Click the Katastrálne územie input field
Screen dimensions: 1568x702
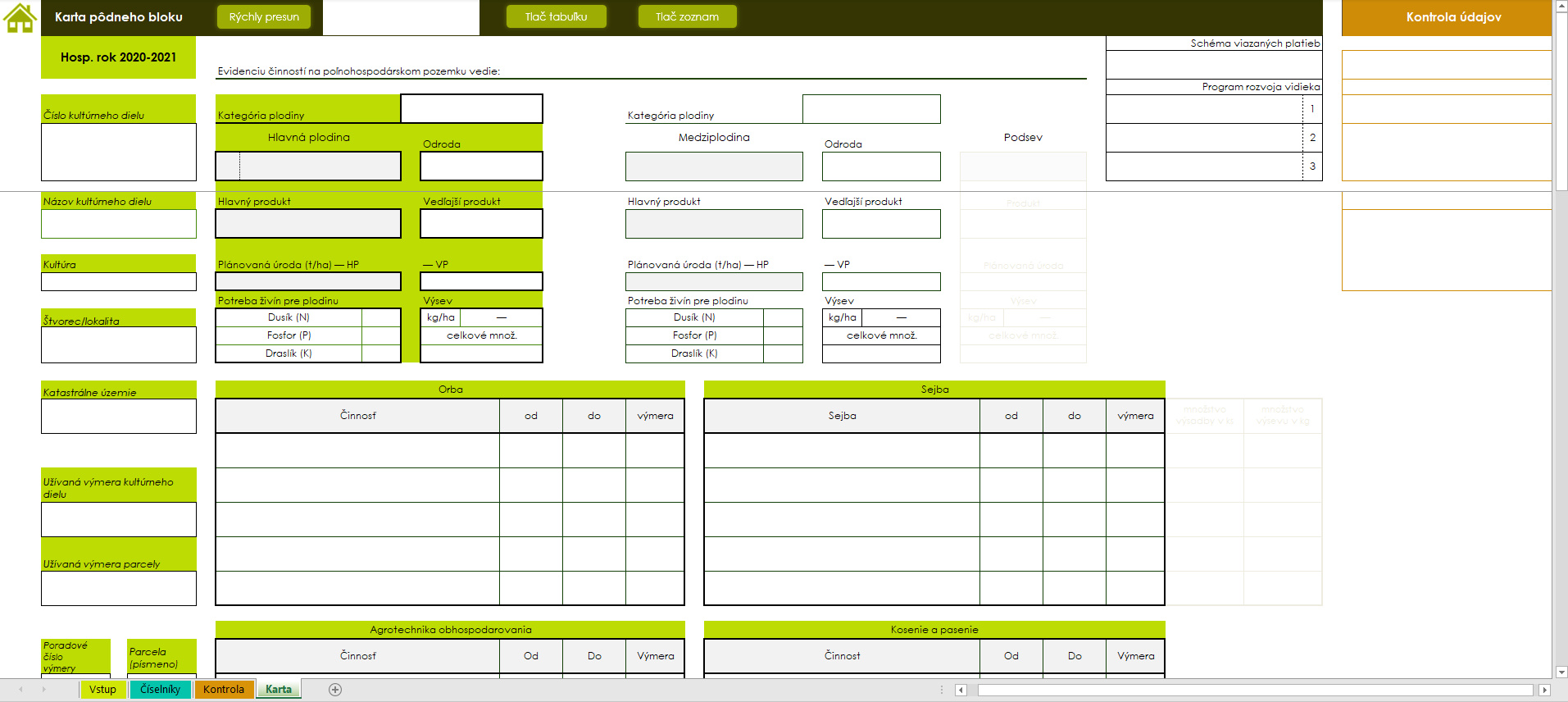click(x=119, y=417)
